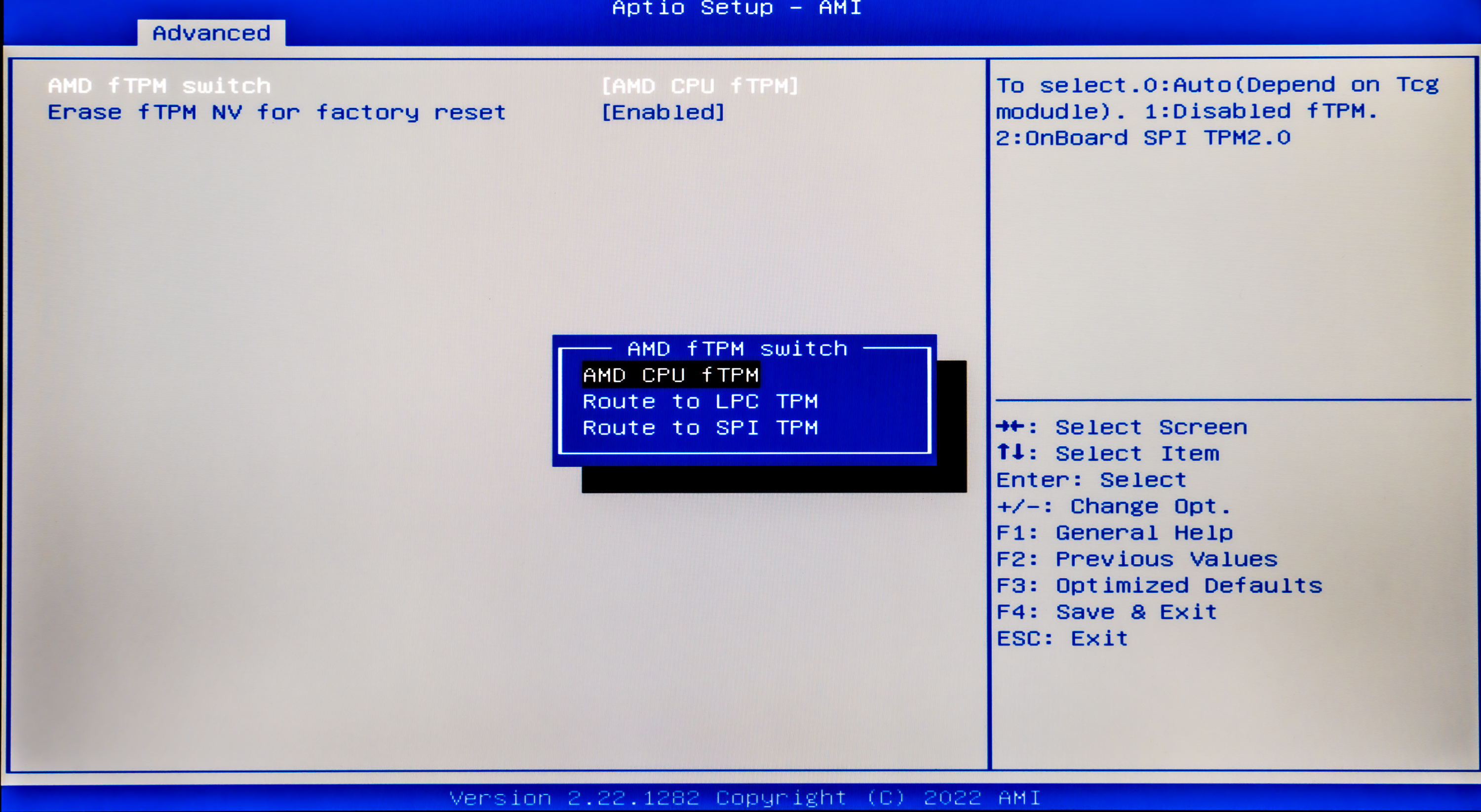Image resolution: width=1481 pixels, height=812 pixels.
Task: Open the [AMD CPU fTPM] value dropdown
Action: click(700, 85)
